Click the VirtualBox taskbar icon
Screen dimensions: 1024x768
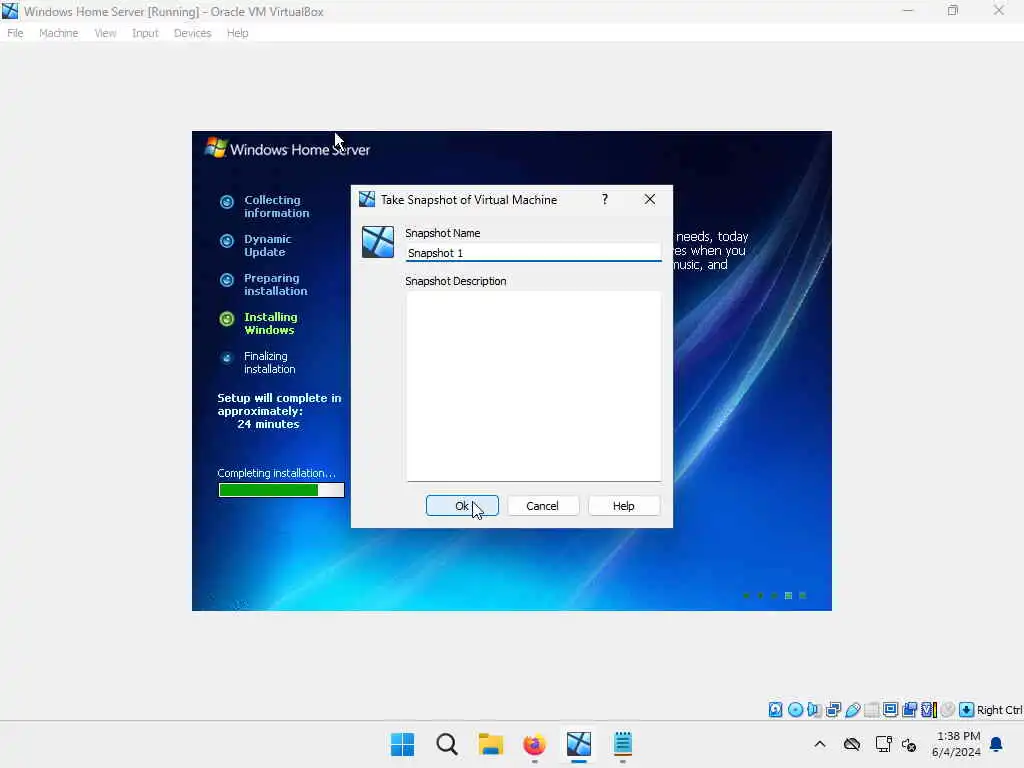pyautogui.click(x=579, y=744)
